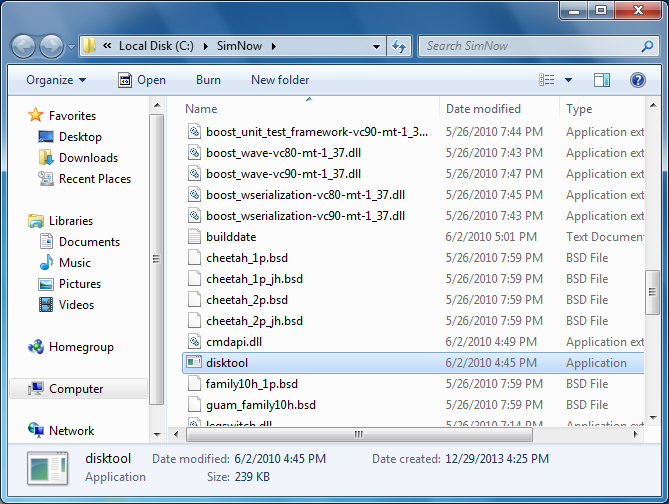Image resolution: width=669 pixels, height=504 pixels.
Task: Go back with the Back arrow button
Action: pos(23,46)
